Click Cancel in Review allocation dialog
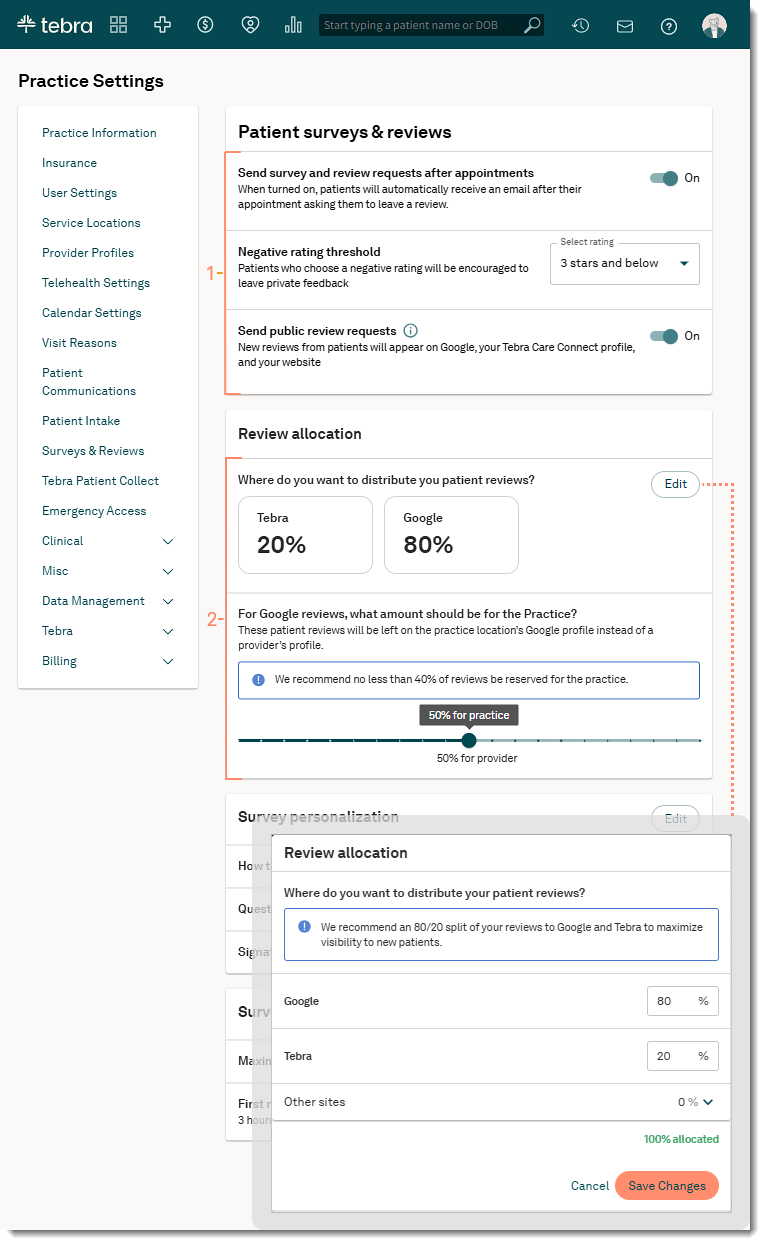Screen dimensions: 765x1245 point(590,1186)
